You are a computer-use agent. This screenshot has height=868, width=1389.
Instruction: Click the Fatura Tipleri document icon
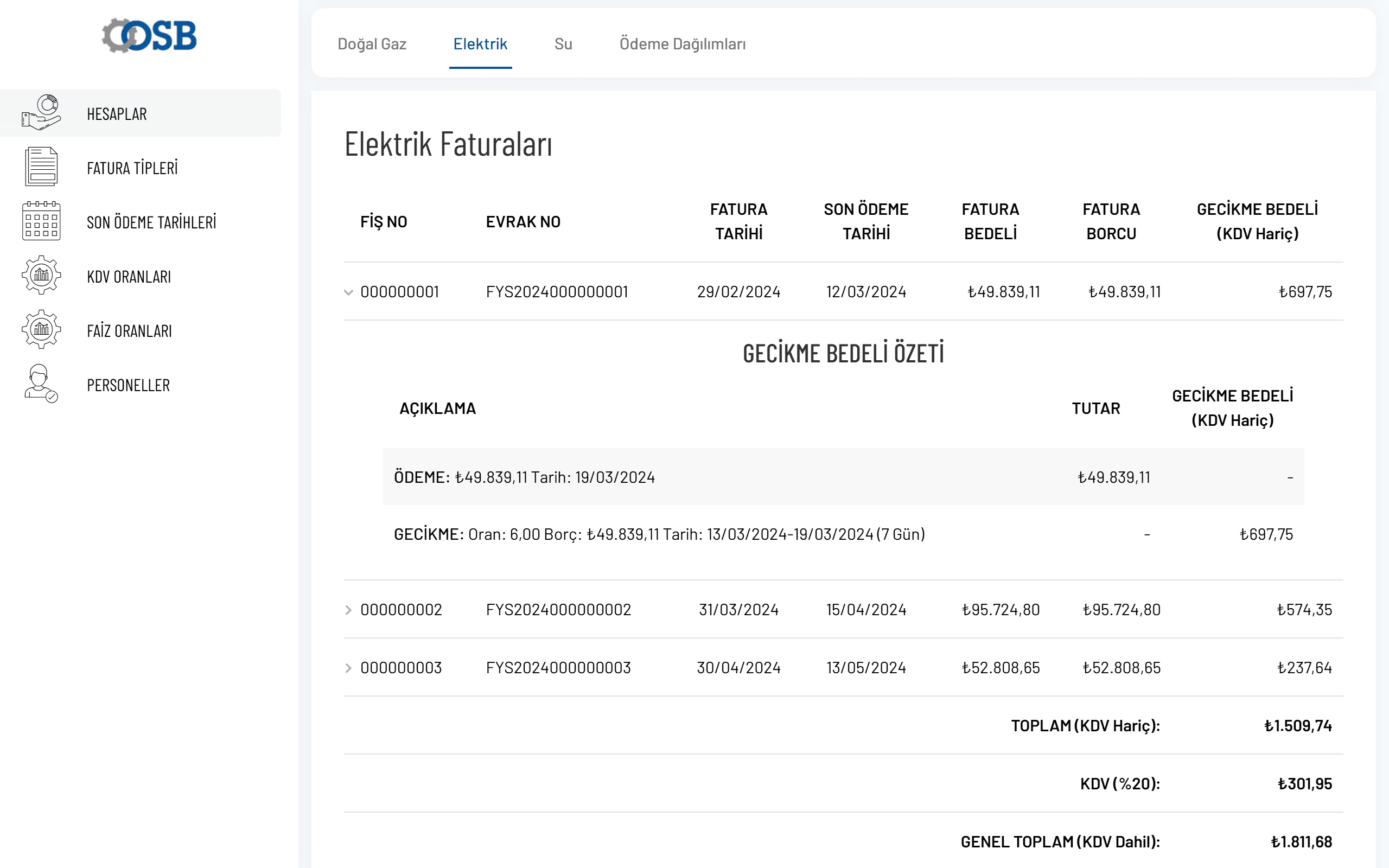(x=41, y=167)
